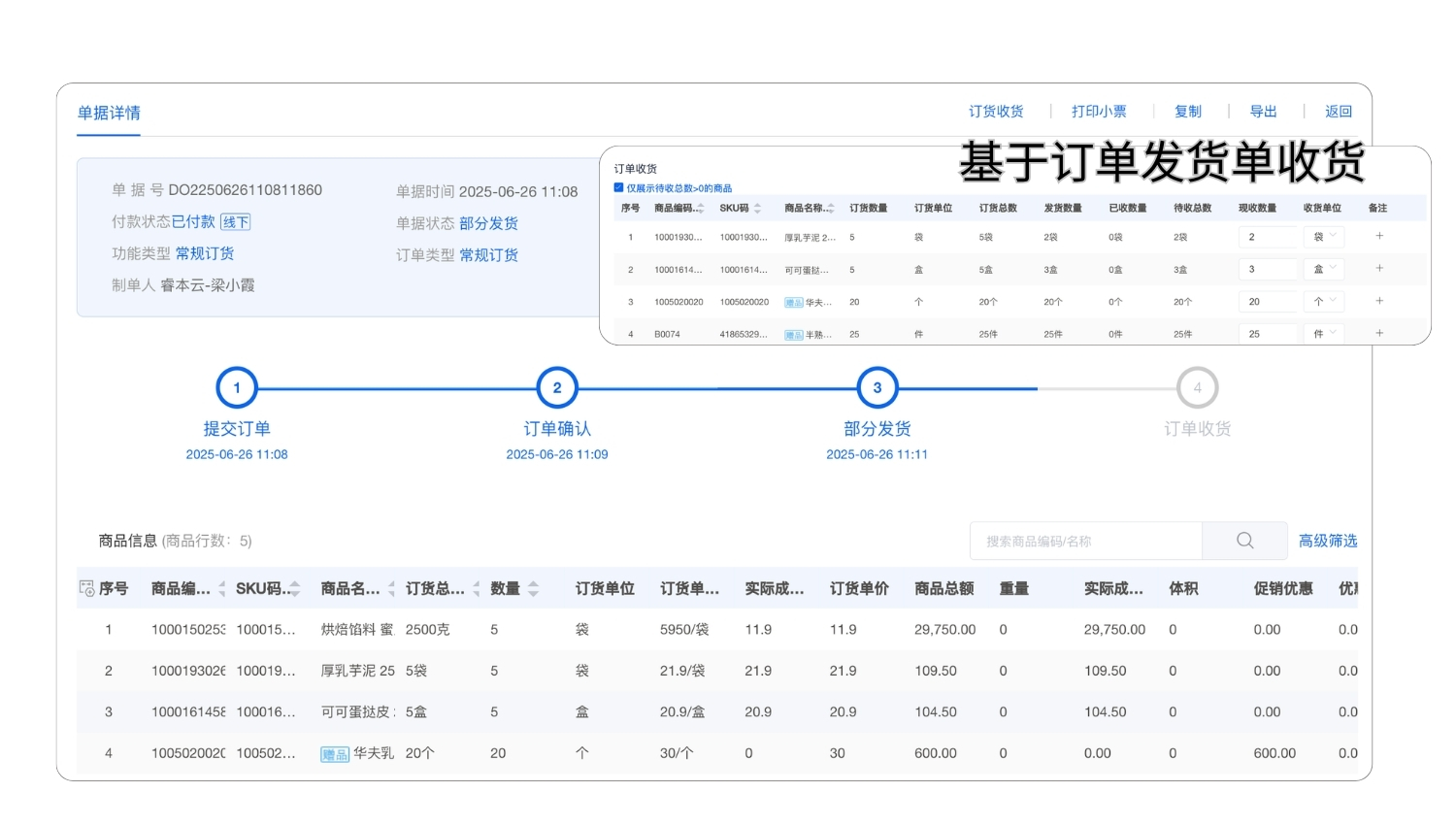Click 现收数量 input for row B0074
The height and width of the screenshot is (825, 1456).
(1269, 334)
